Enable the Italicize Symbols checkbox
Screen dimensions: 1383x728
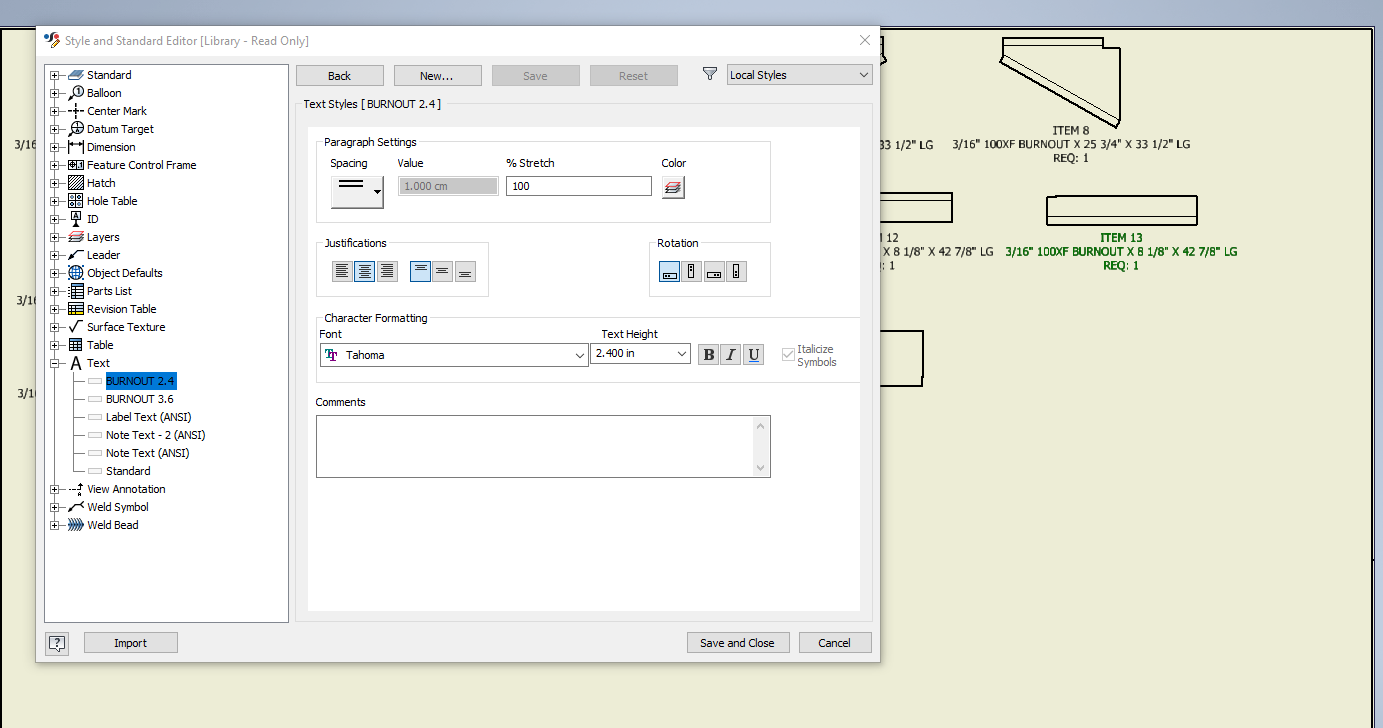click(787, 355)
